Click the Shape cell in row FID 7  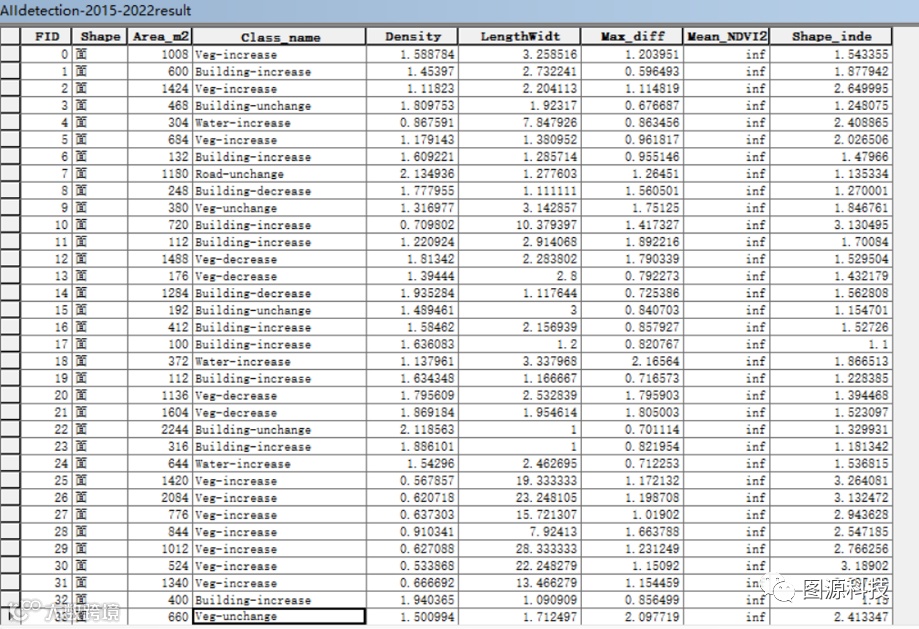point(100,174)
